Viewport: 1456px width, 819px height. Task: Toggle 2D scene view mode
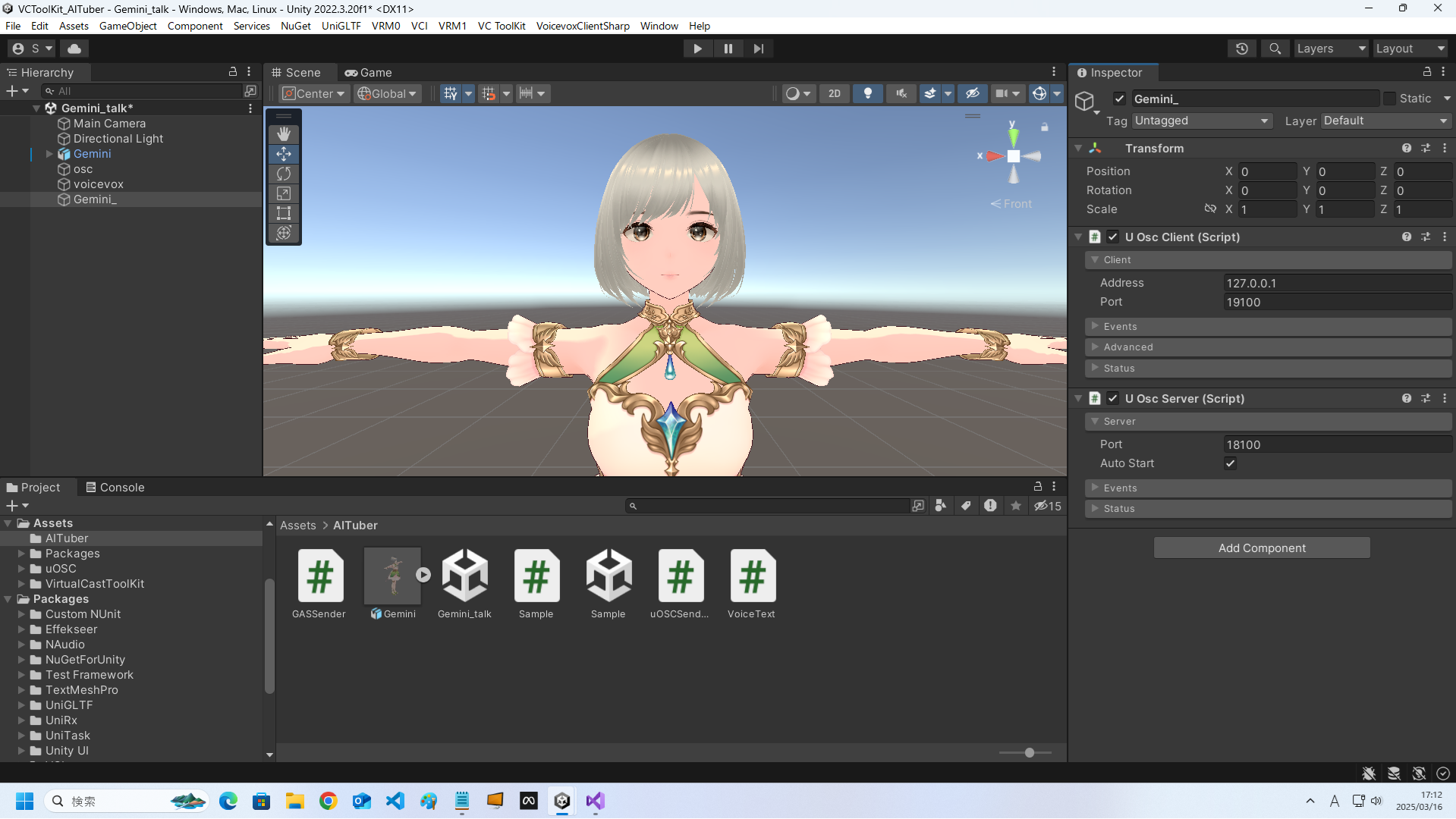(835, 93)
